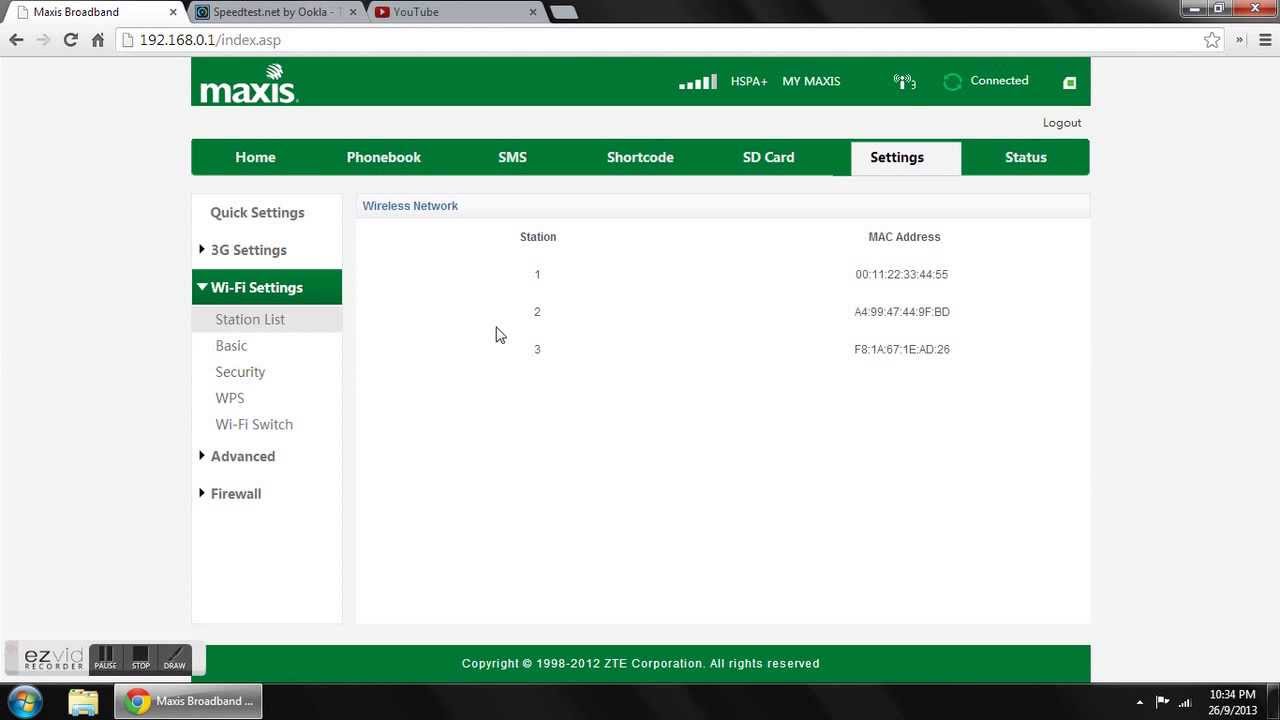Open the Windows Start menu

click(x=23, y=701)
